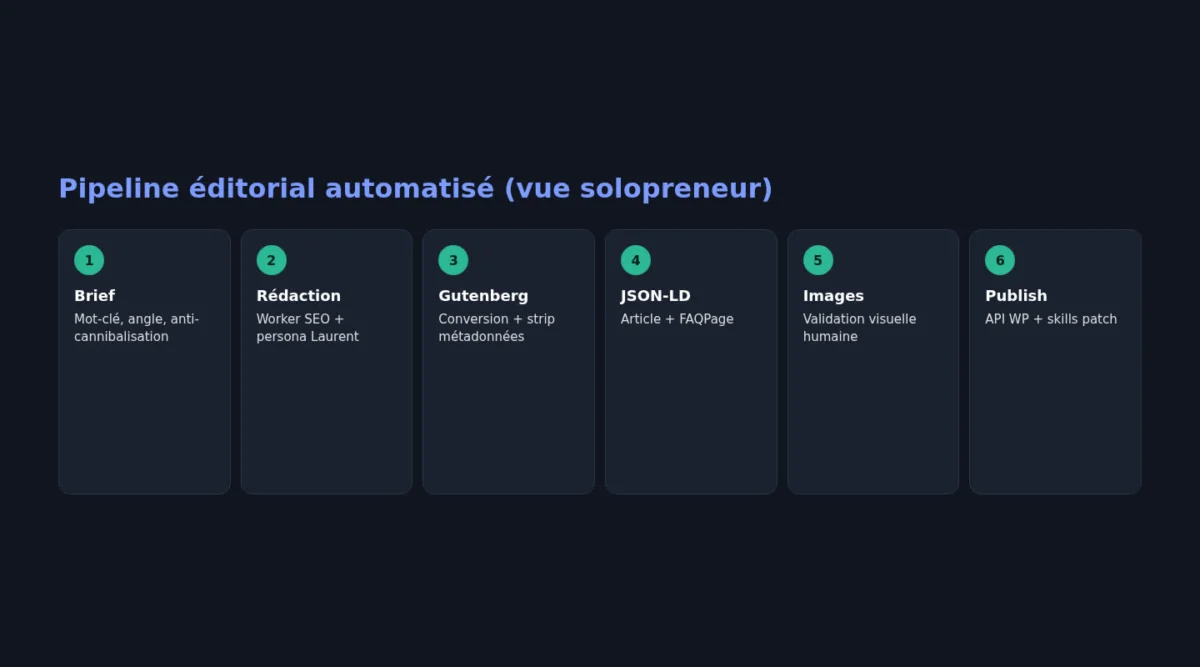Select the Rédaction card title
The image size is (1200, 667).
tap(299, 296)
